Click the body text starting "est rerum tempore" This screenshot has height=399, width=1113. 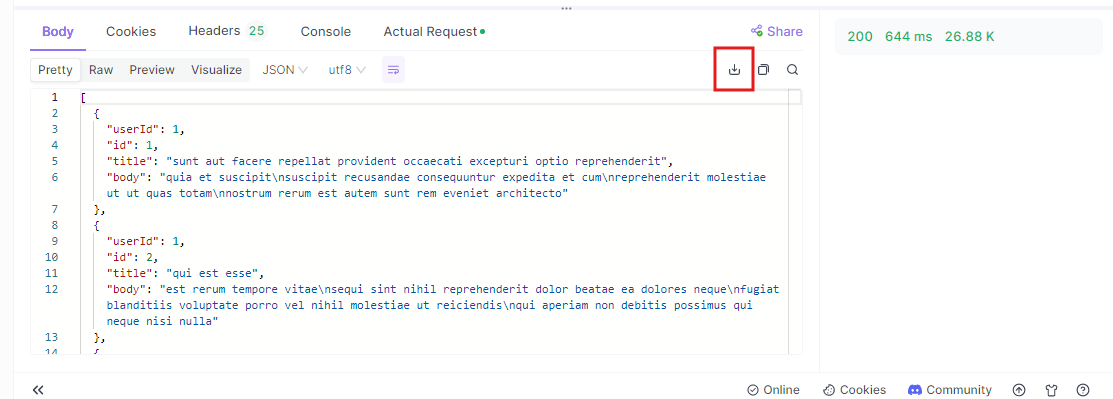(443, 305)
